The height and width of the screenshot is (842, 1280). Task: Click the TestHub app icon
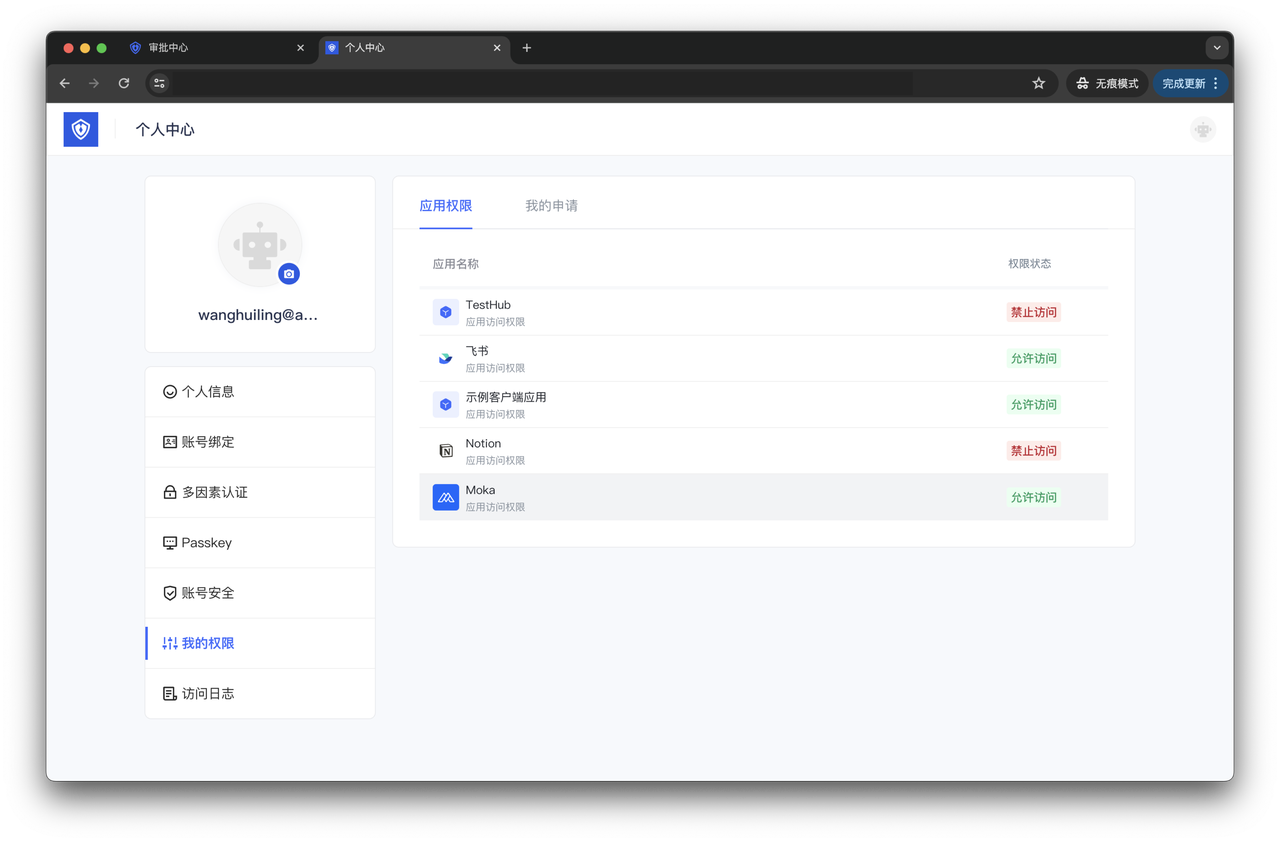coord(445,312)
